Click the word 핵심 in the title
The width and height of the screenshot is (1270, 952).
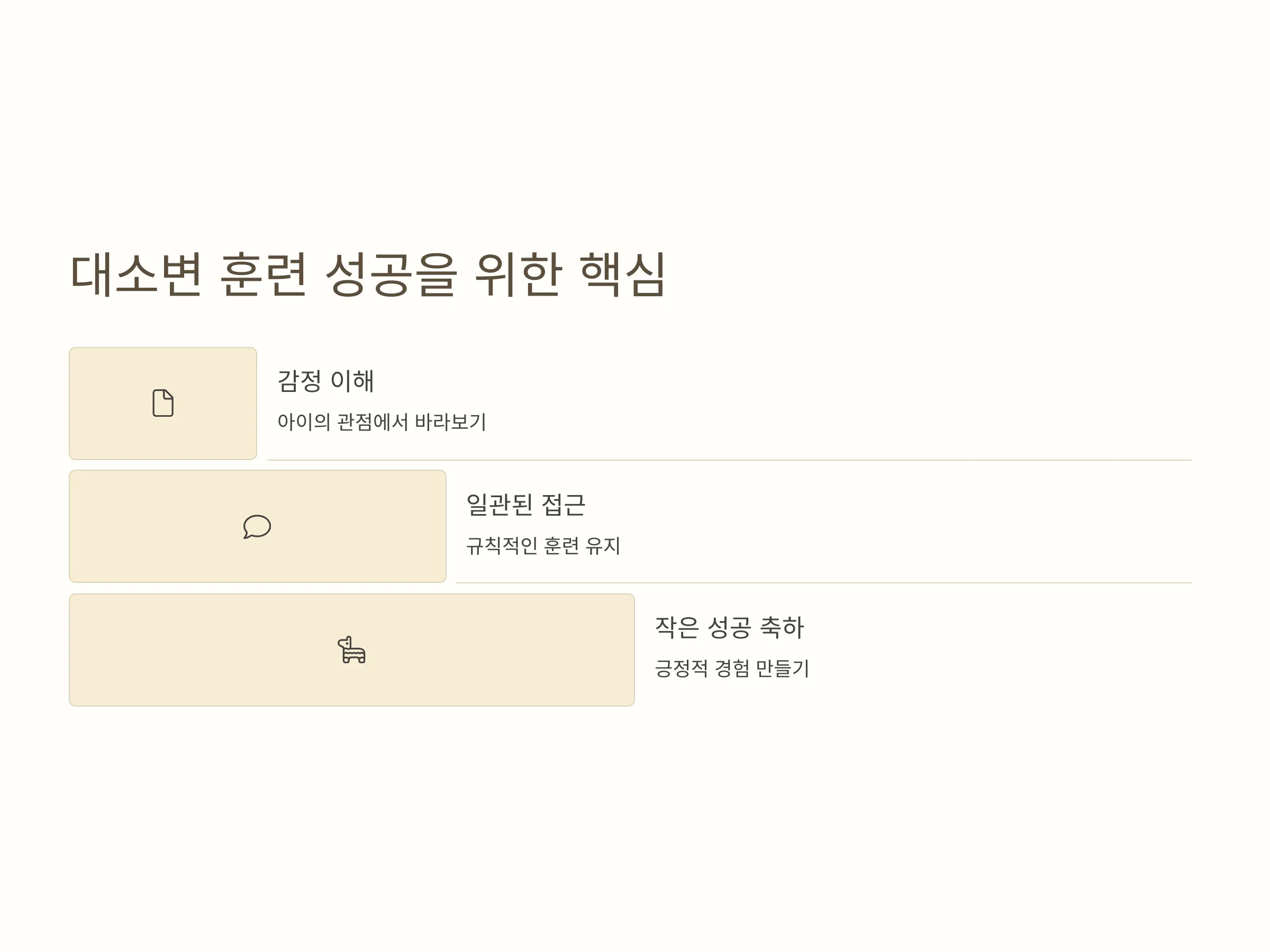coord(622,274)
